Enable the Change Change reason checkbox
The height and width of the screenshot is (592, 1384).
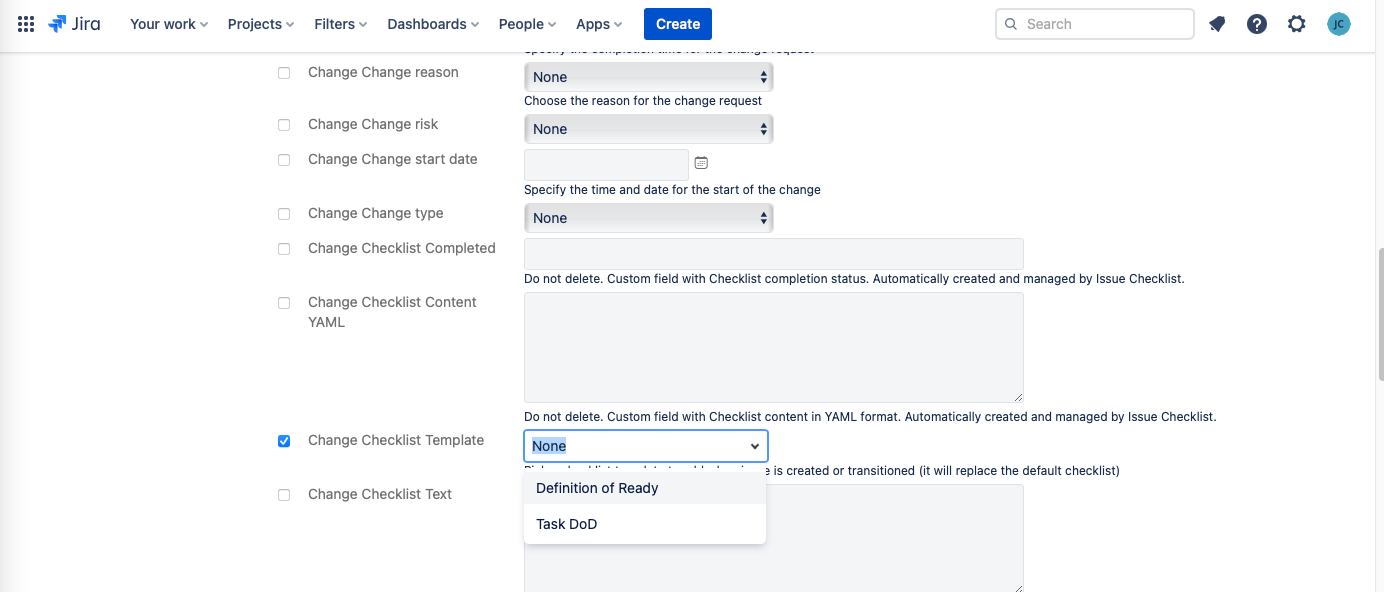pos(284,73)
